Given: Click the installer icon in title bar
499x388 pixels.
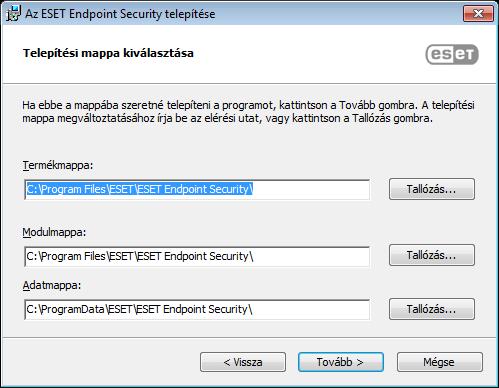Looking at the screenshot, I should point(13,14).
